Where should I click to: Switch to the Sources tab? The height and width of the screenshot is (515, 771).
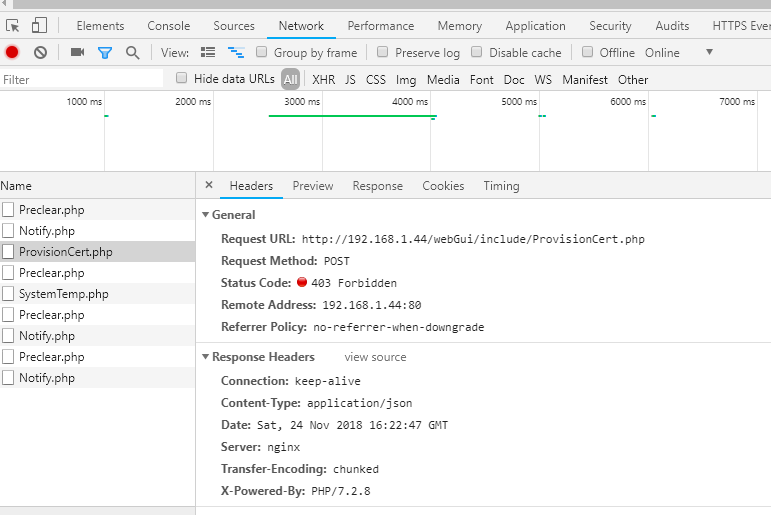(234, 26)
